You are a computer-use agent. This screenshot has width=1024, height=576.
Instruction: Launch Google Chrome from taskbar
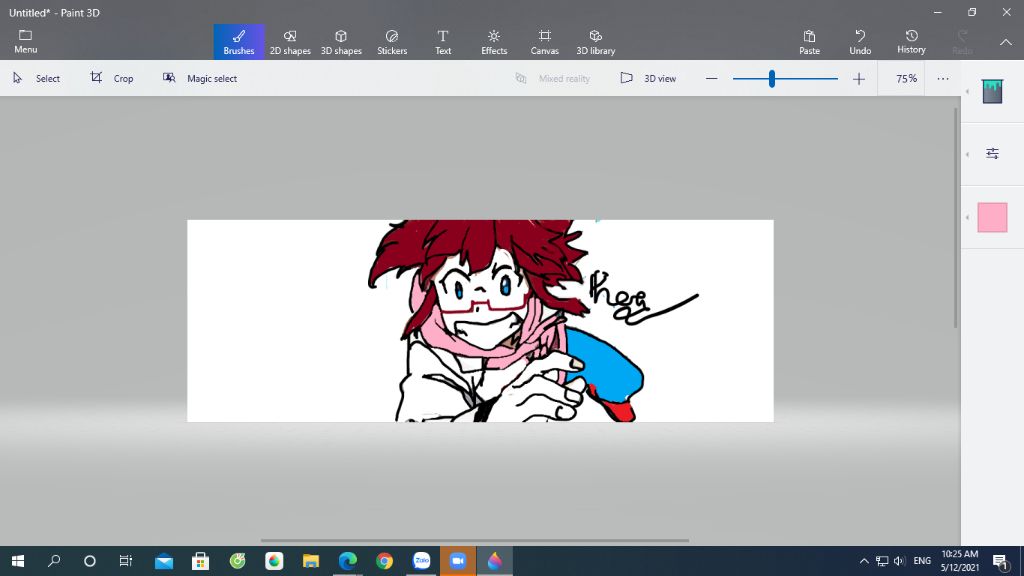[x=384, y=561]
